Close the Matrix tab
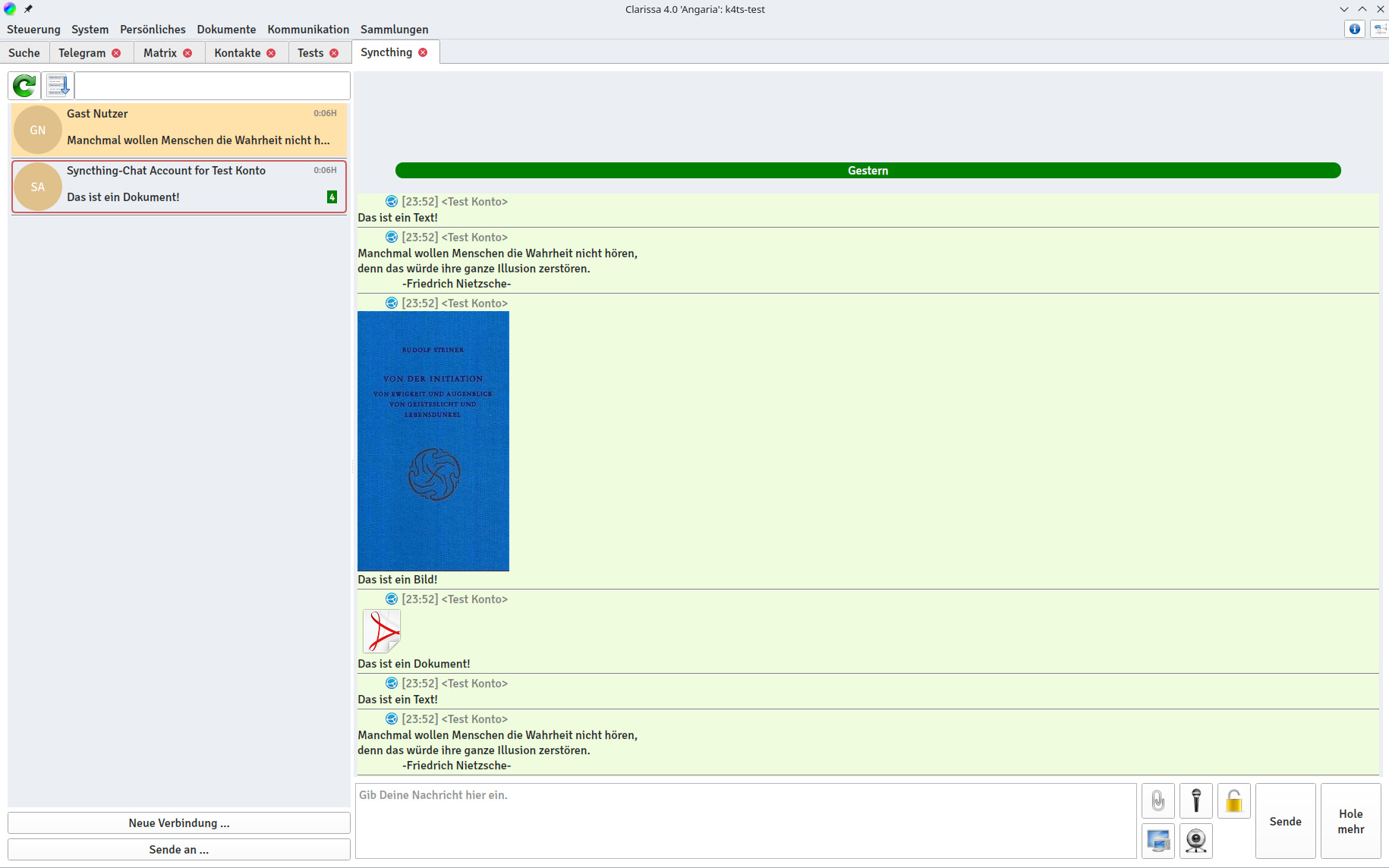Screen dimensions: 1389x868 point(187,53)
